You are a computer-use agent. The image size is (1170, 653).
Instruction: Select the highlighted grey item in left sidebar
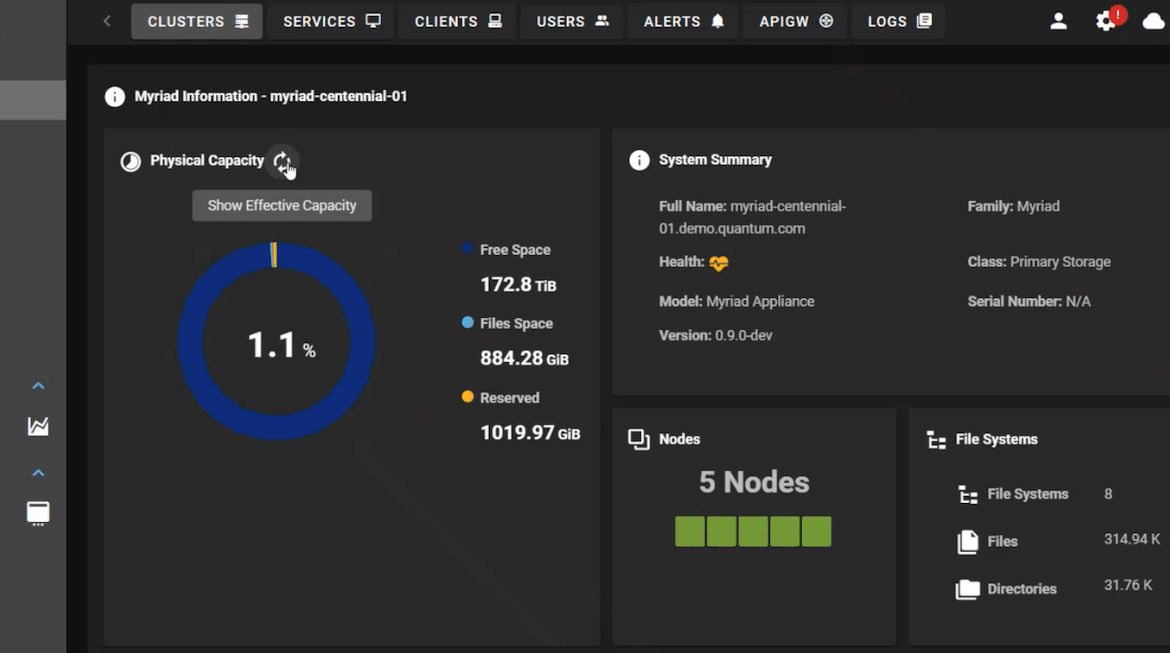click(33, 100)
